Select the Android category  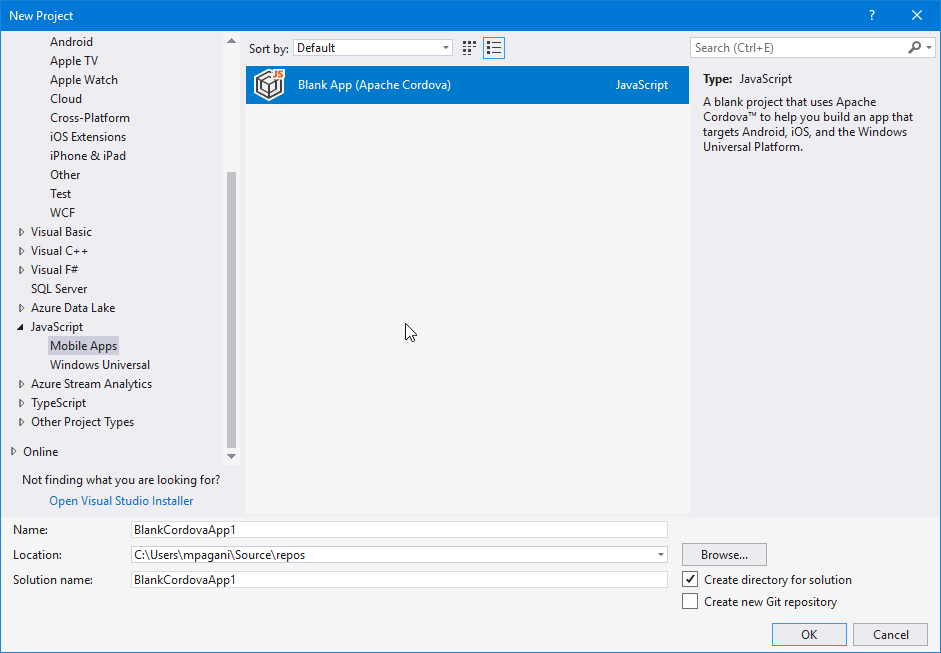tap(71, 41)
